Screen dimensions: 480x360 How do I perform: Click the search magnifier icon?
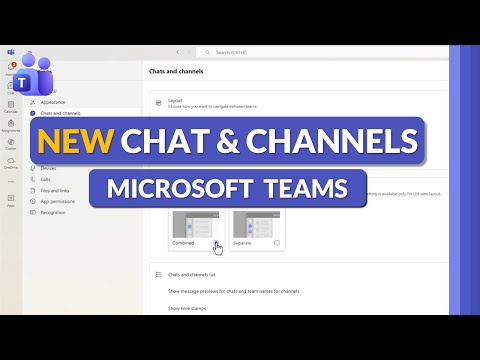coord(207,52)
